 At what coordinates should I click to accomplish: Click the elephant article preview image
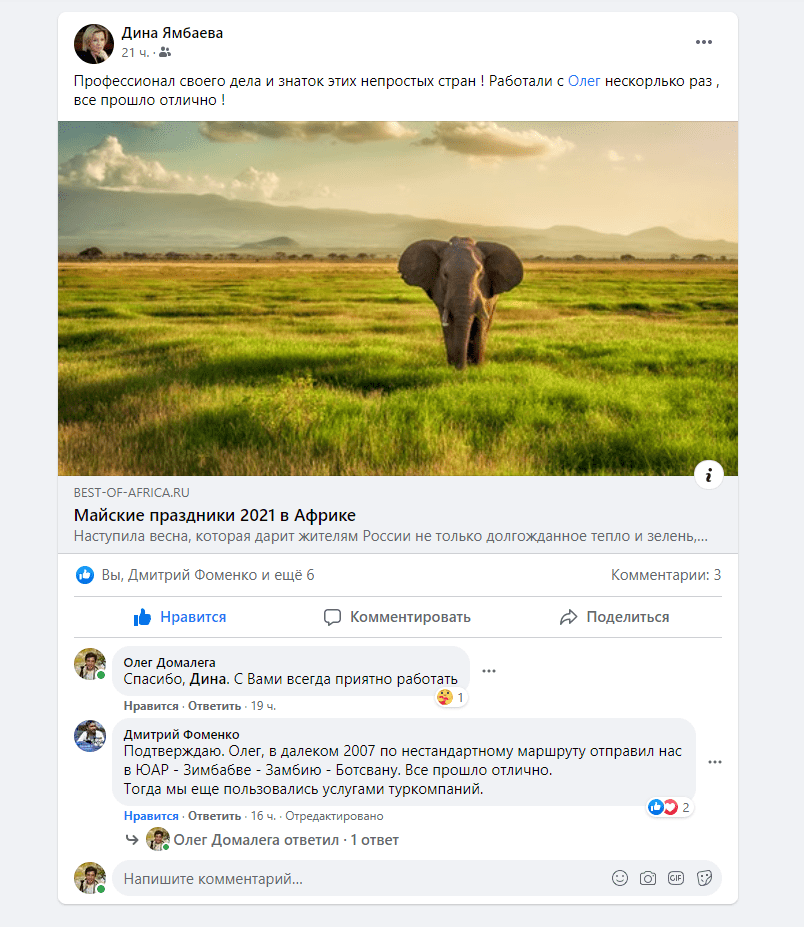click(398, 298)
